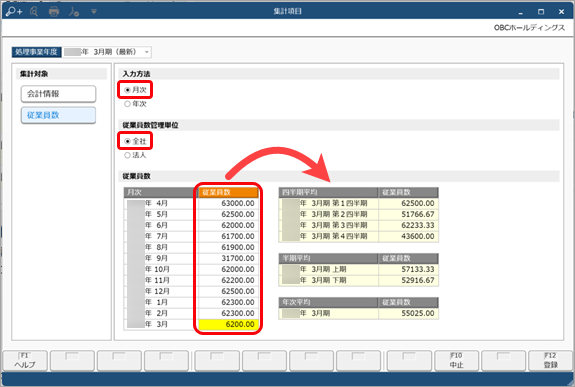The height and width of the screenshot is (387, 575).
Task: Click the 第4四半期 value 43600.00
Action: coord(408,237)
